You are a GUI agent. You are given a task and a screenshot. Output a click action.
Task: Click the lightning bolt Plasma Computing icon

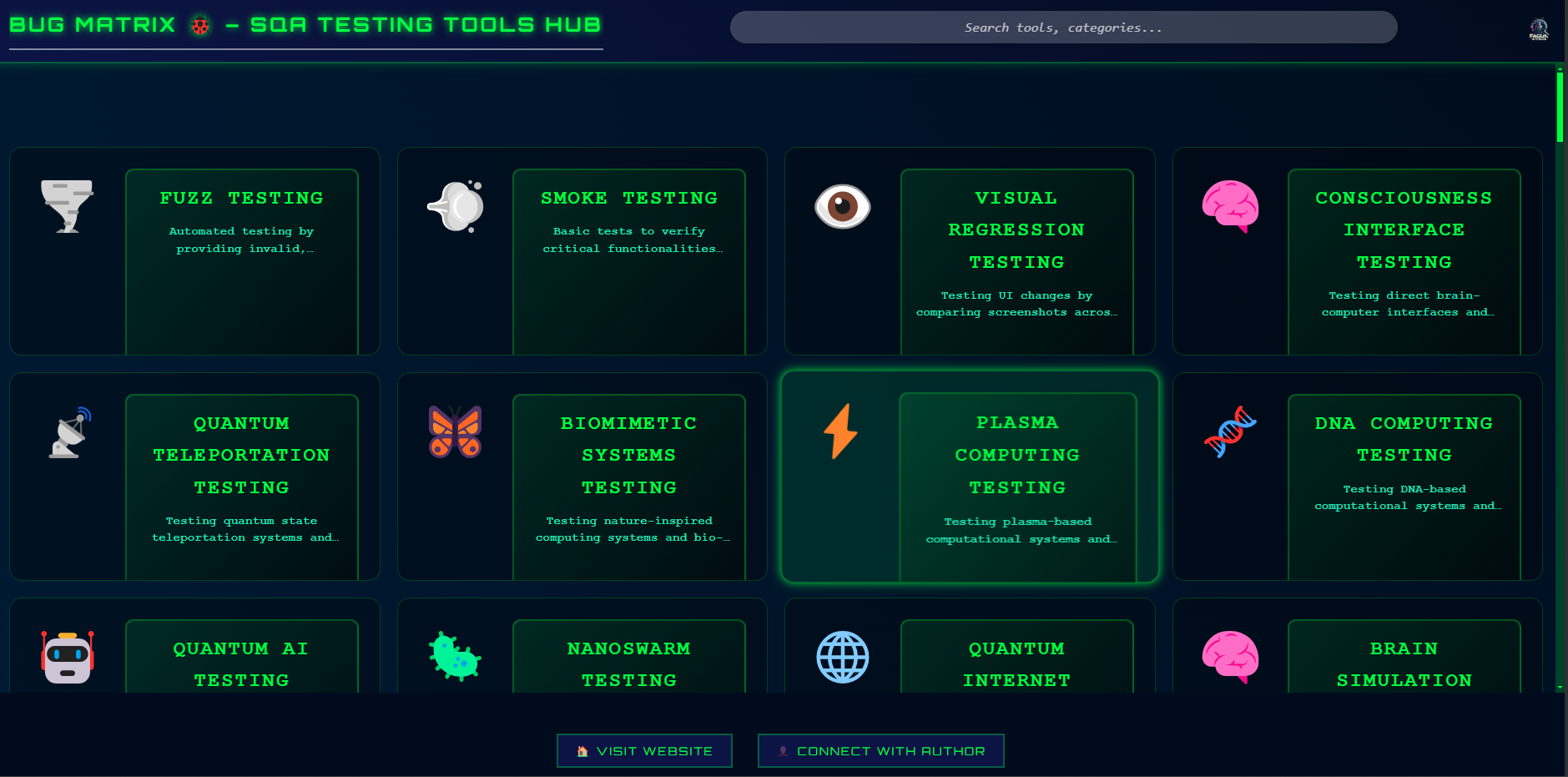(x=841, y=431)
